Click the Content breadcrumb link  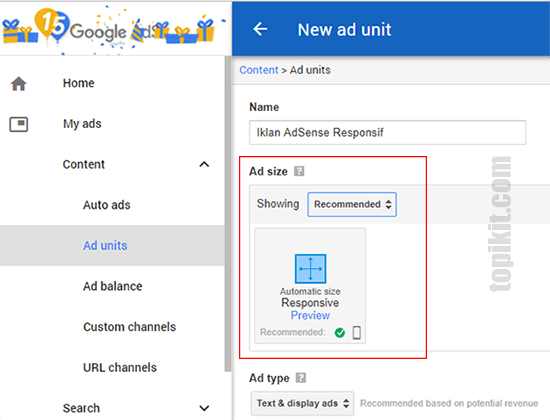[259, 70]
